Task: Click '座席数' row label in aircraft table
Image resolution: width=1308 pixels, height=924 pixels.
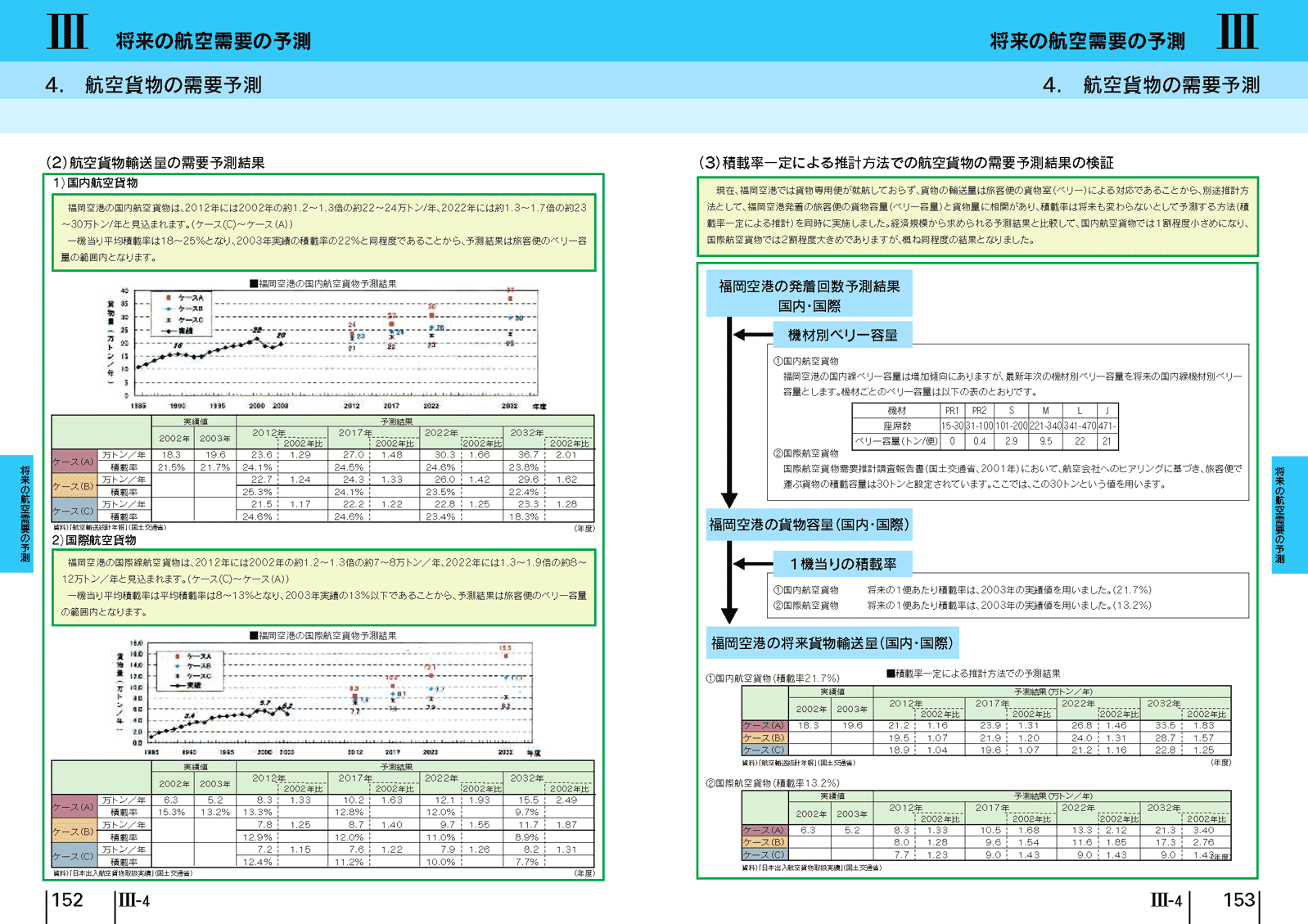Action: [x=896, y=426]
